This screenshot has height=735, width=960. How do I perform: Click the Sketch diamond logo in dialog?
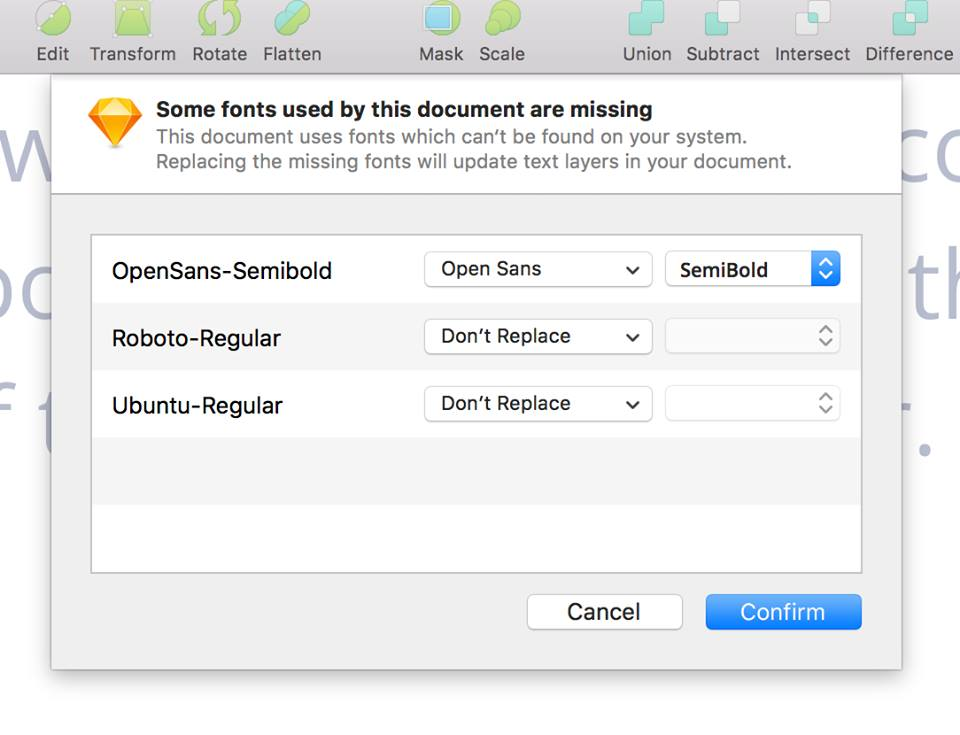(115, 121)
